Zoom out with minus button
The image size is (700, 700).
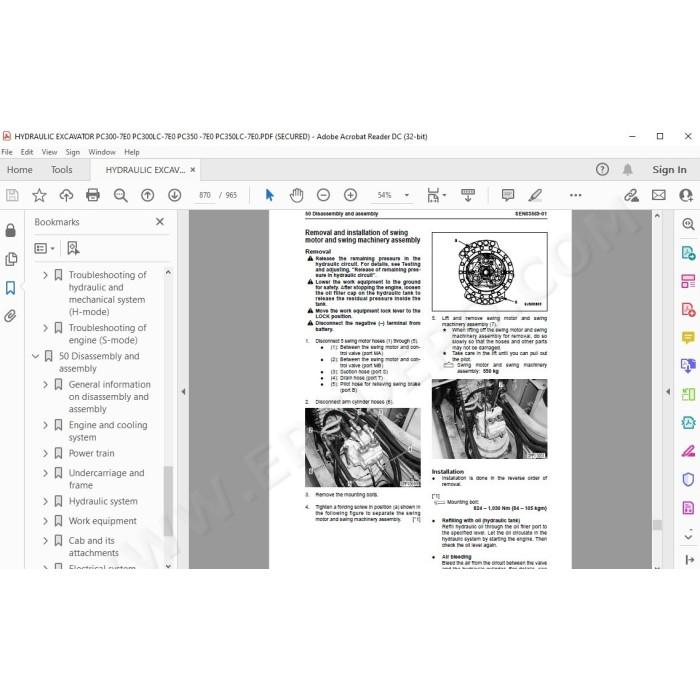click(x=323, y=195)
